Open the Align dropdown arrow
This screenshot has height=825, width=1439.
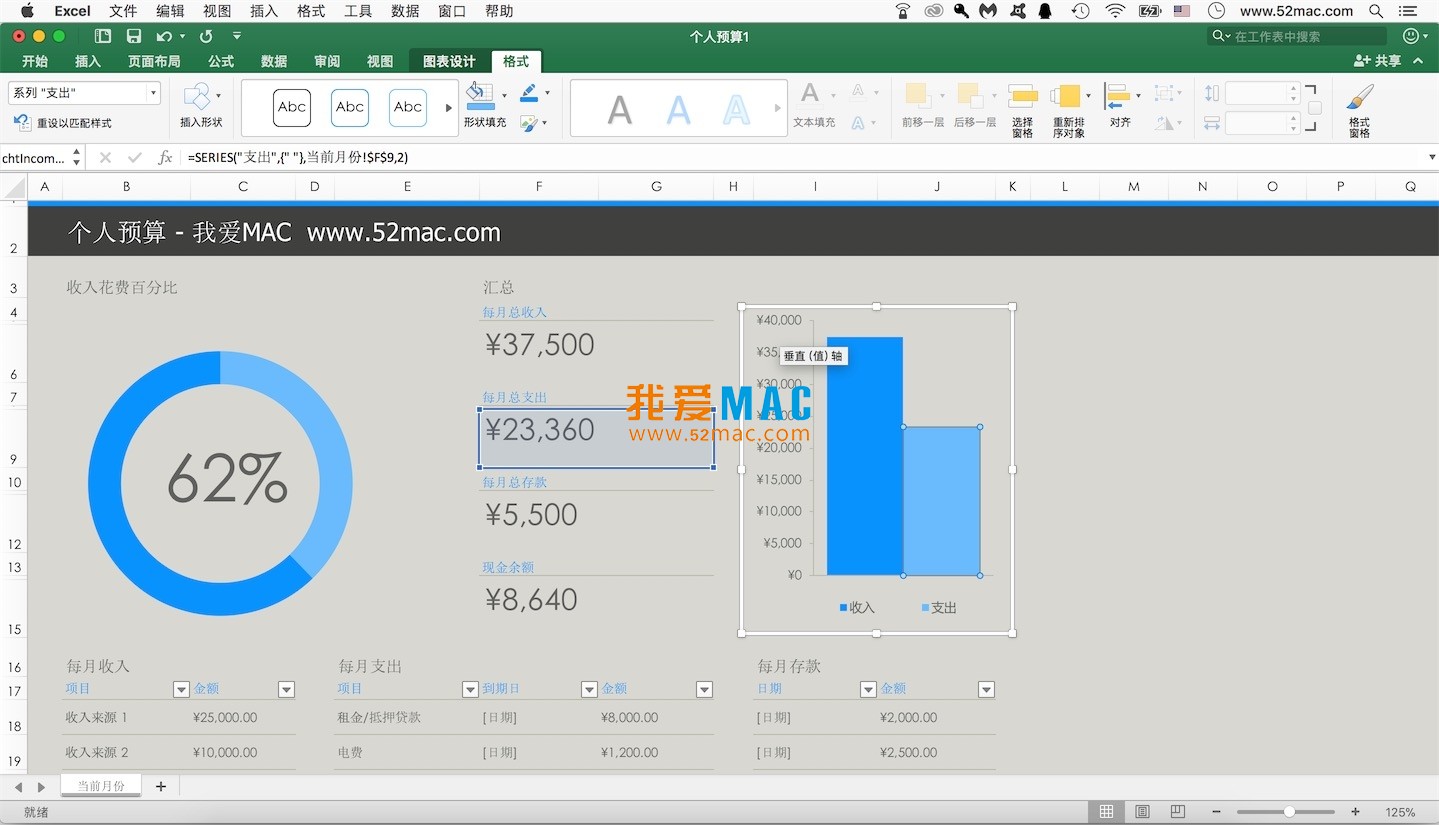pos(1138,96)
